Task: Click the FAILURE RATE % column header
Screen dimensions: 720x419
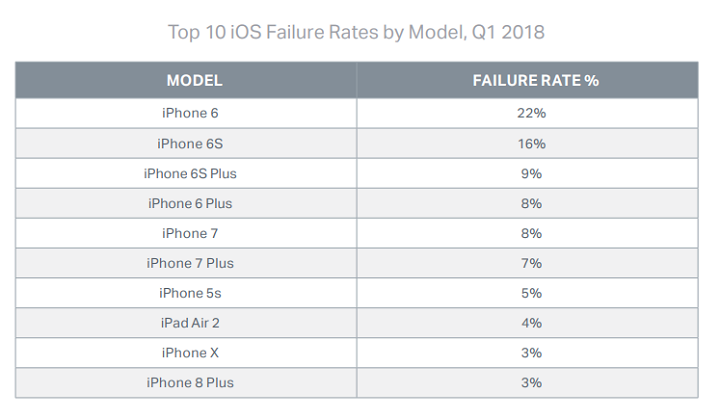Action: [x=535, y=81]
